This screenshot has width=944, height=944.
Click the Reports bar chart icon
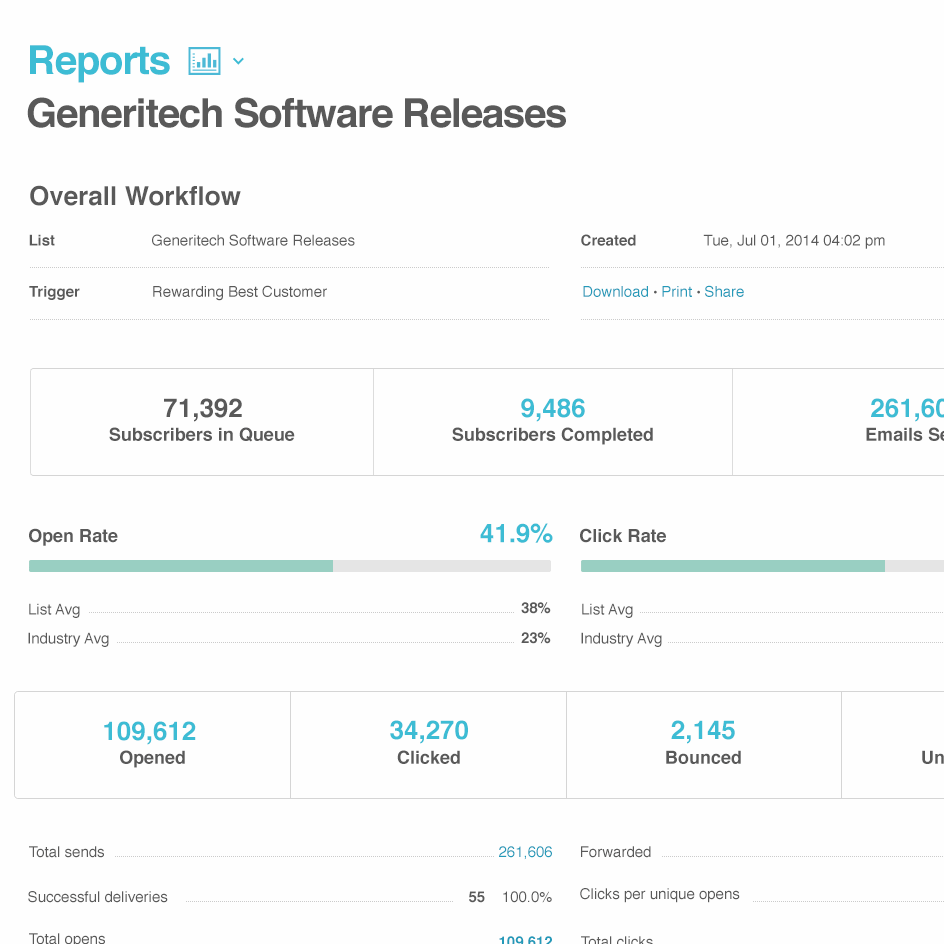(x=204, y=61)
